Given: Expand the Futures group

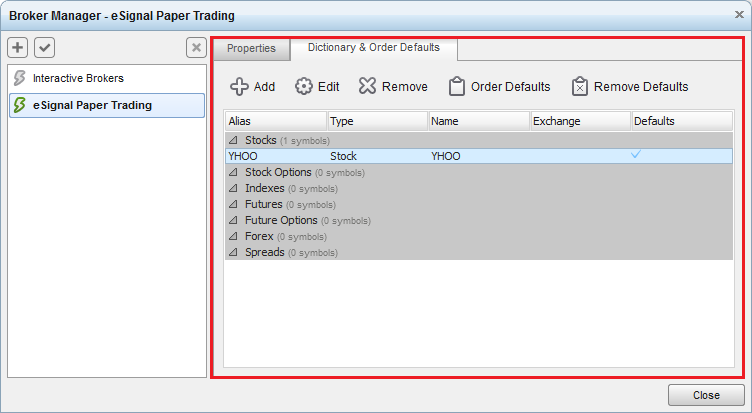Looking at the screenshot, I should [x=233, y=204].
